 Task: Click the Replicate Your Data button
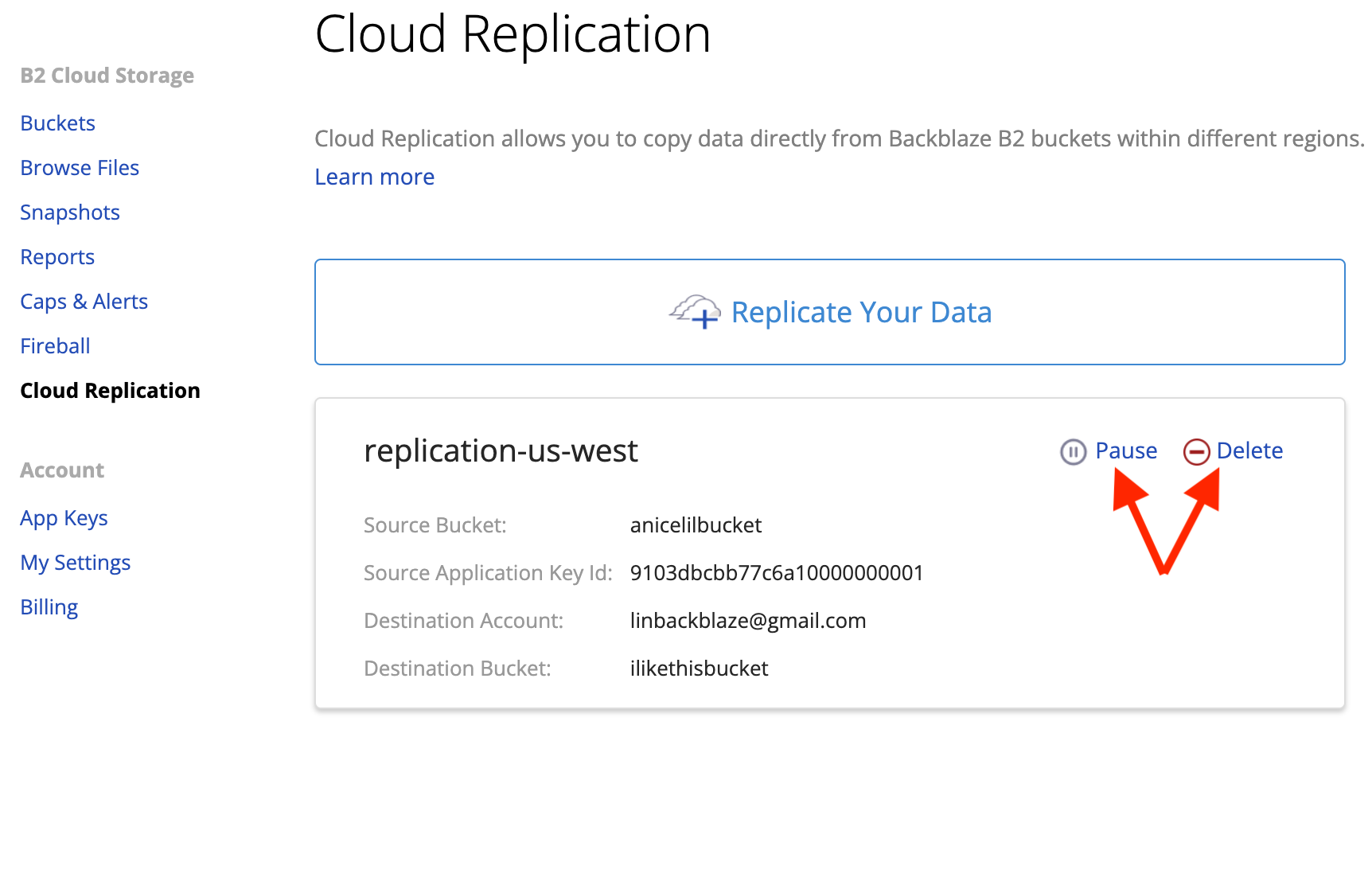click(830, 312)
